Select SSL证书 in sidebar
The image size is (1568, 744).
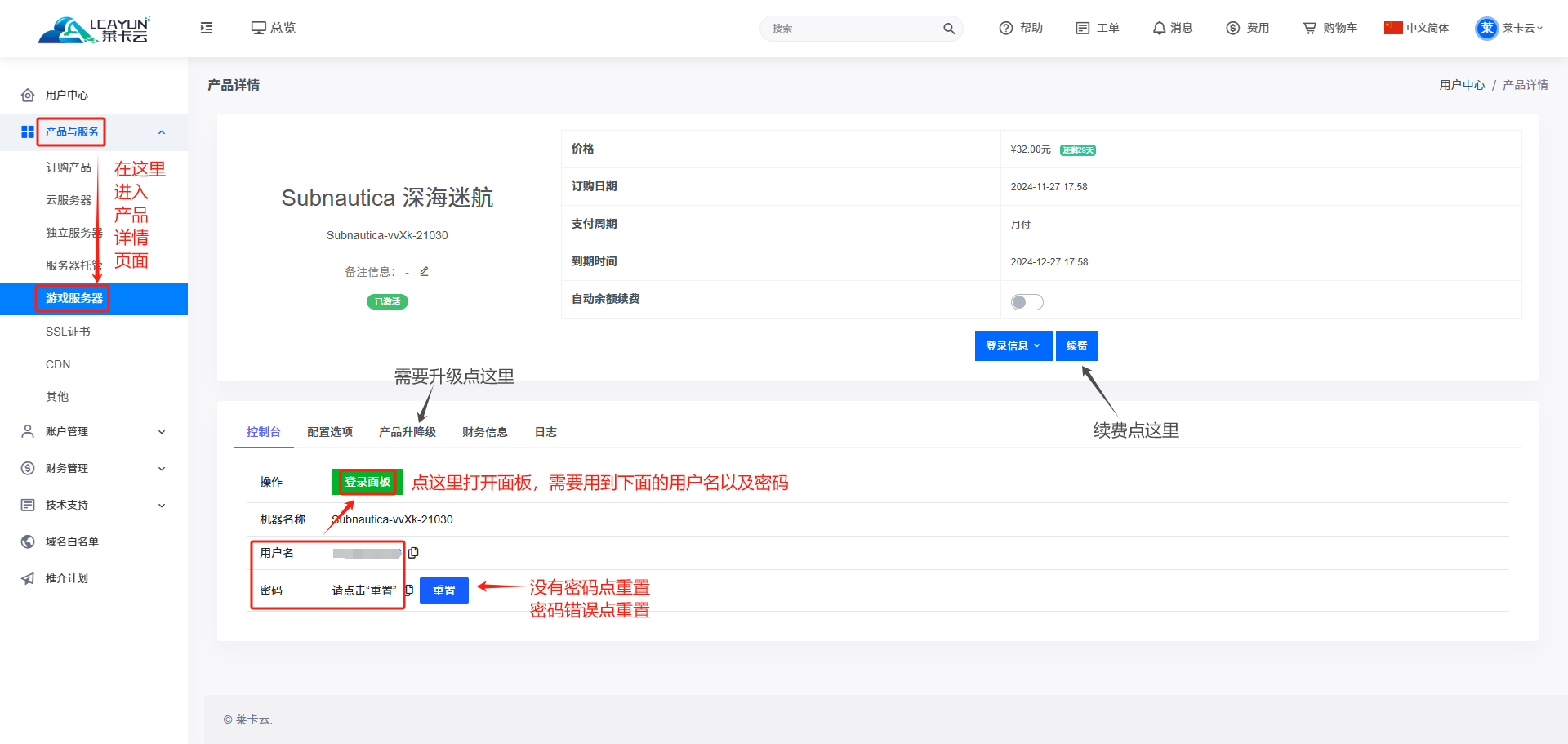click(x=68, y=332)
